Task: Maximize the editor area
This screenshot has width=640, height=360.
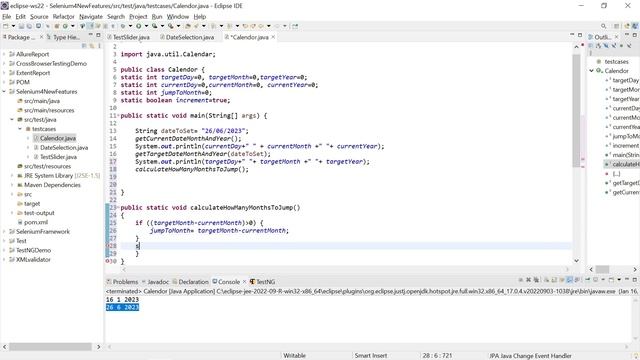Action: pos(580,36)
